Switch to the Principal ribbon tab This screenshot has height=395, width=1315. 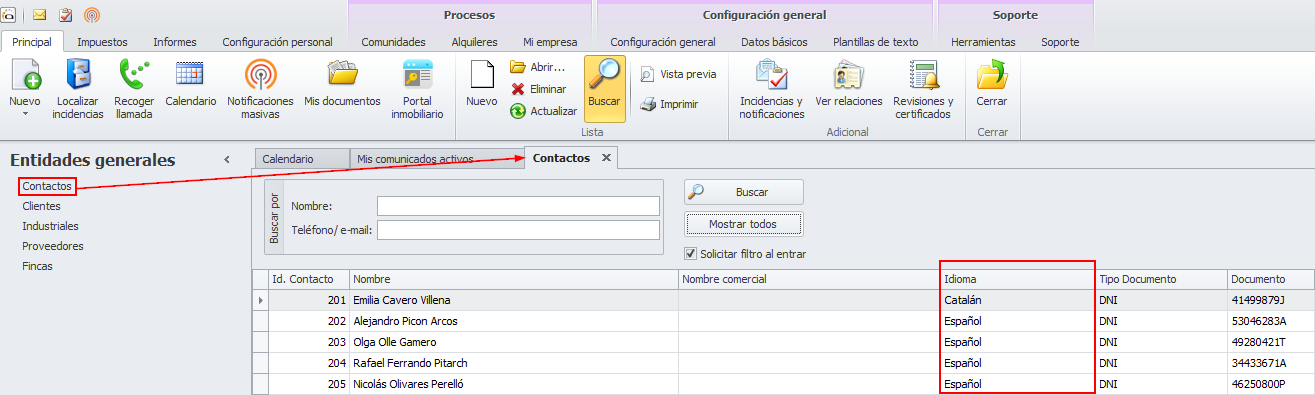31,42
